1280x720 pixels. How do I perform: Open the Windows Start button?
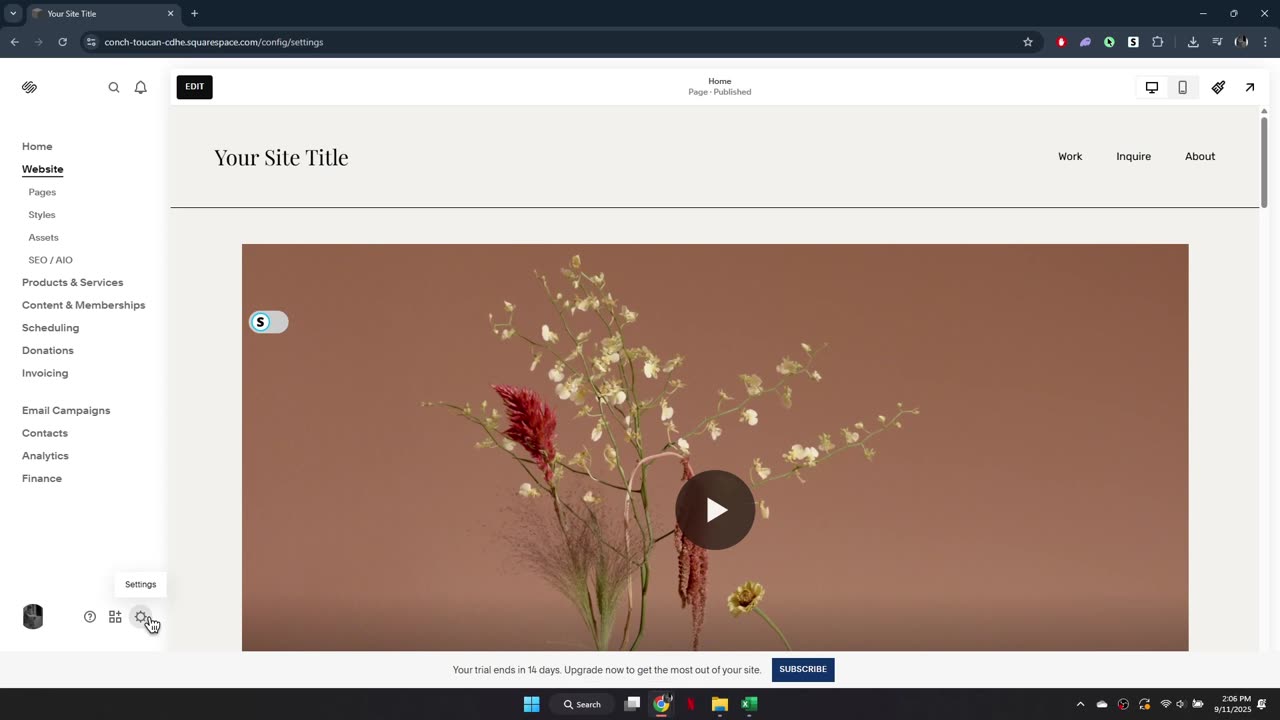531,704
